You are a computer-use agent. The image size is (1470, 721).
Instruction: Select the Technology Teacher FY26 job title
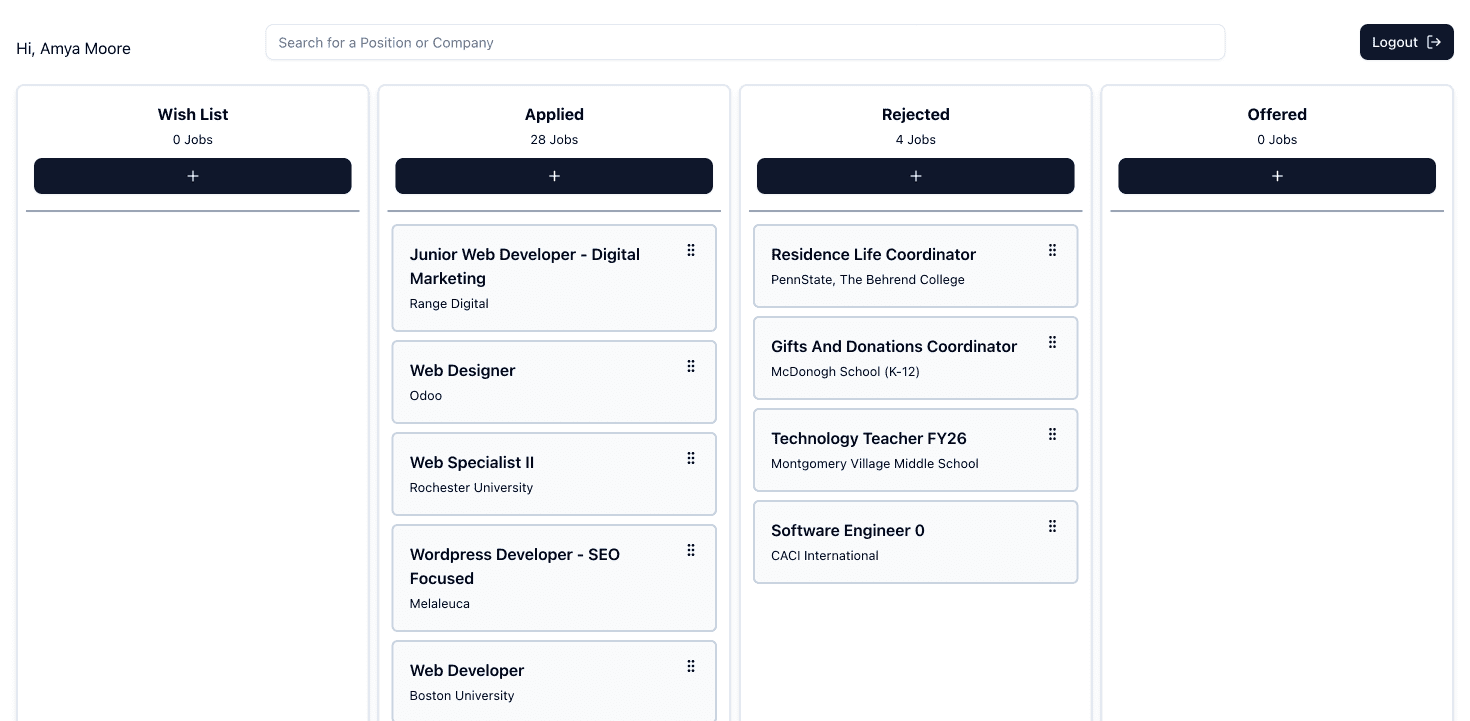[869, 438]
